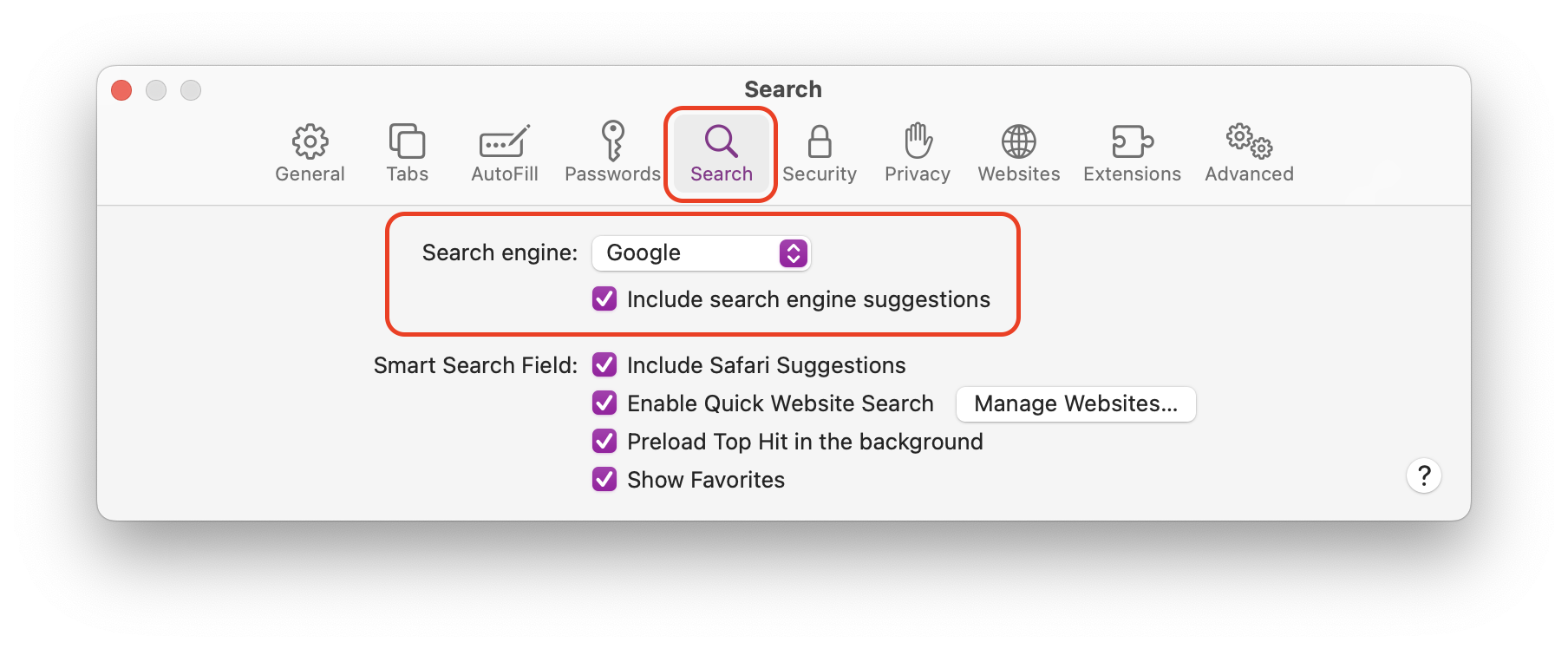Viewport: 1568px width, 649px height.
Task: Close the Search preferences window
Action: 121,90
